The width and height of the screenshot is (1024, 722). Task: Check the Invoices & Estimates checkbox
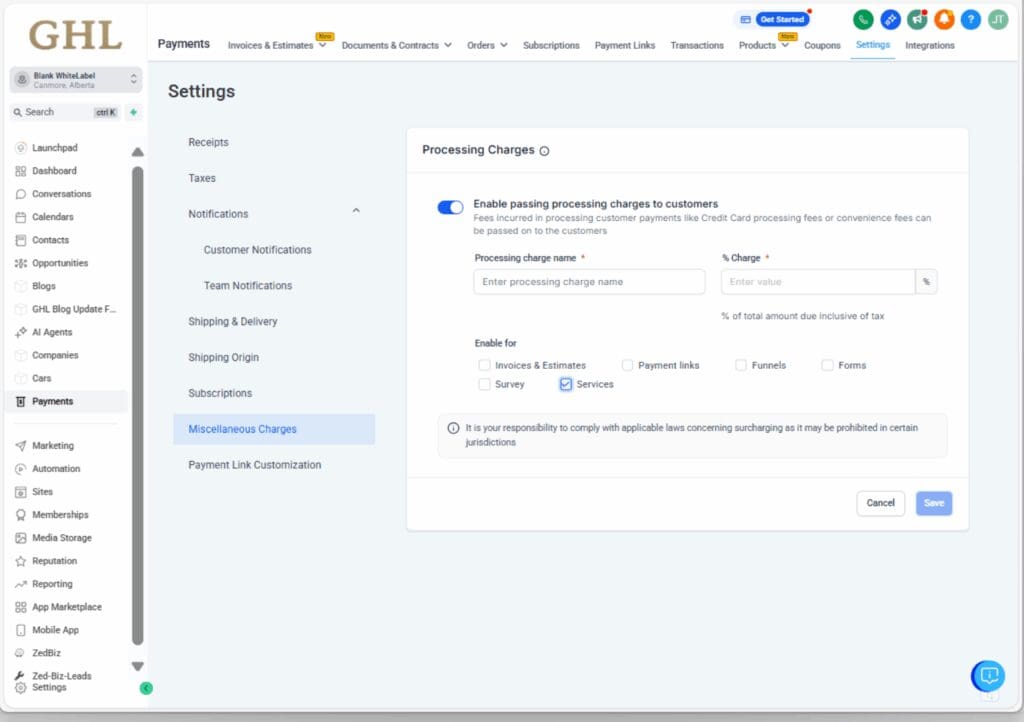484,365
